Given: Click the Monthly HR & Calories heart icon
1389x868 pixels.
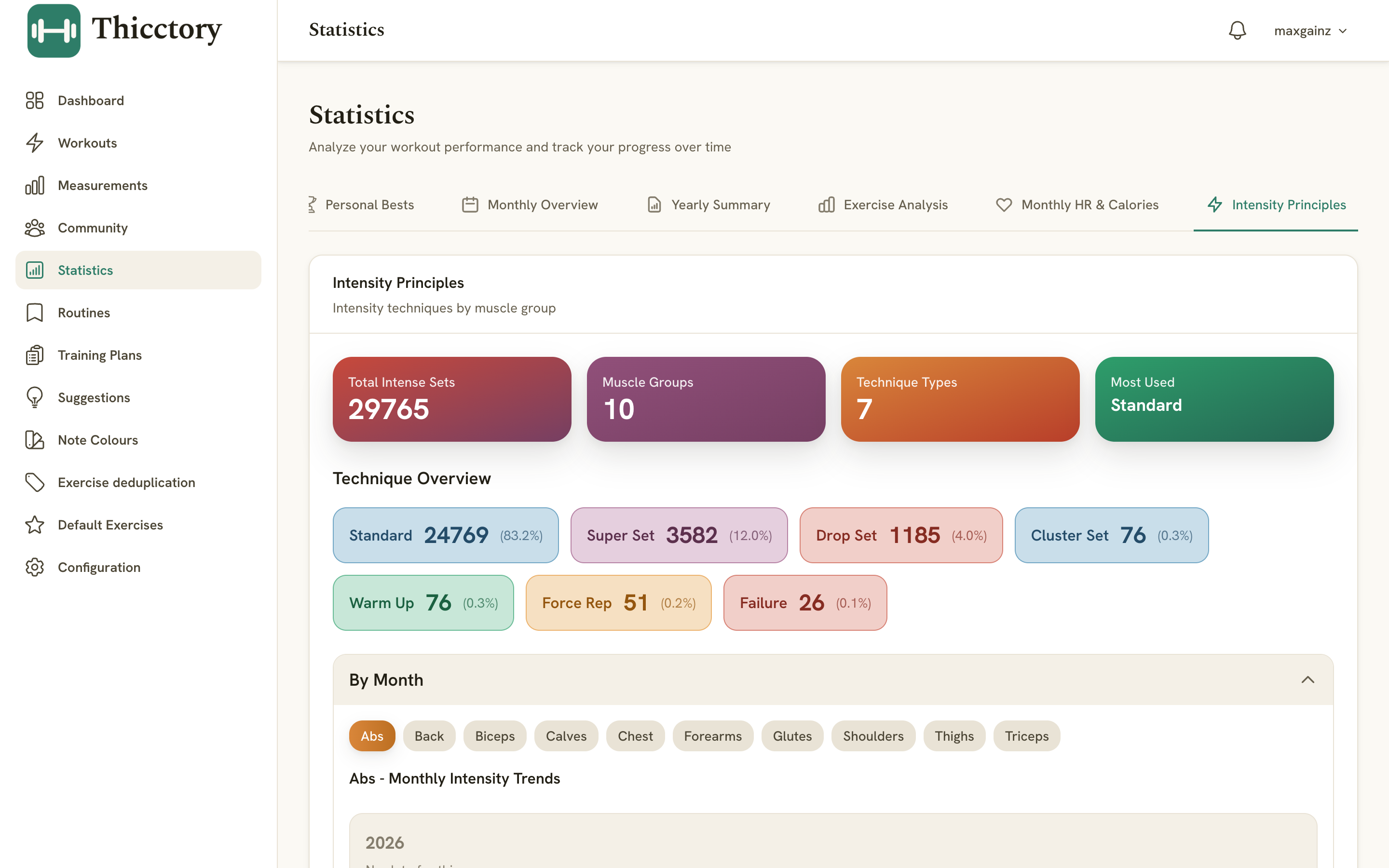Looking at the screenshot, I should [1004, 205].
